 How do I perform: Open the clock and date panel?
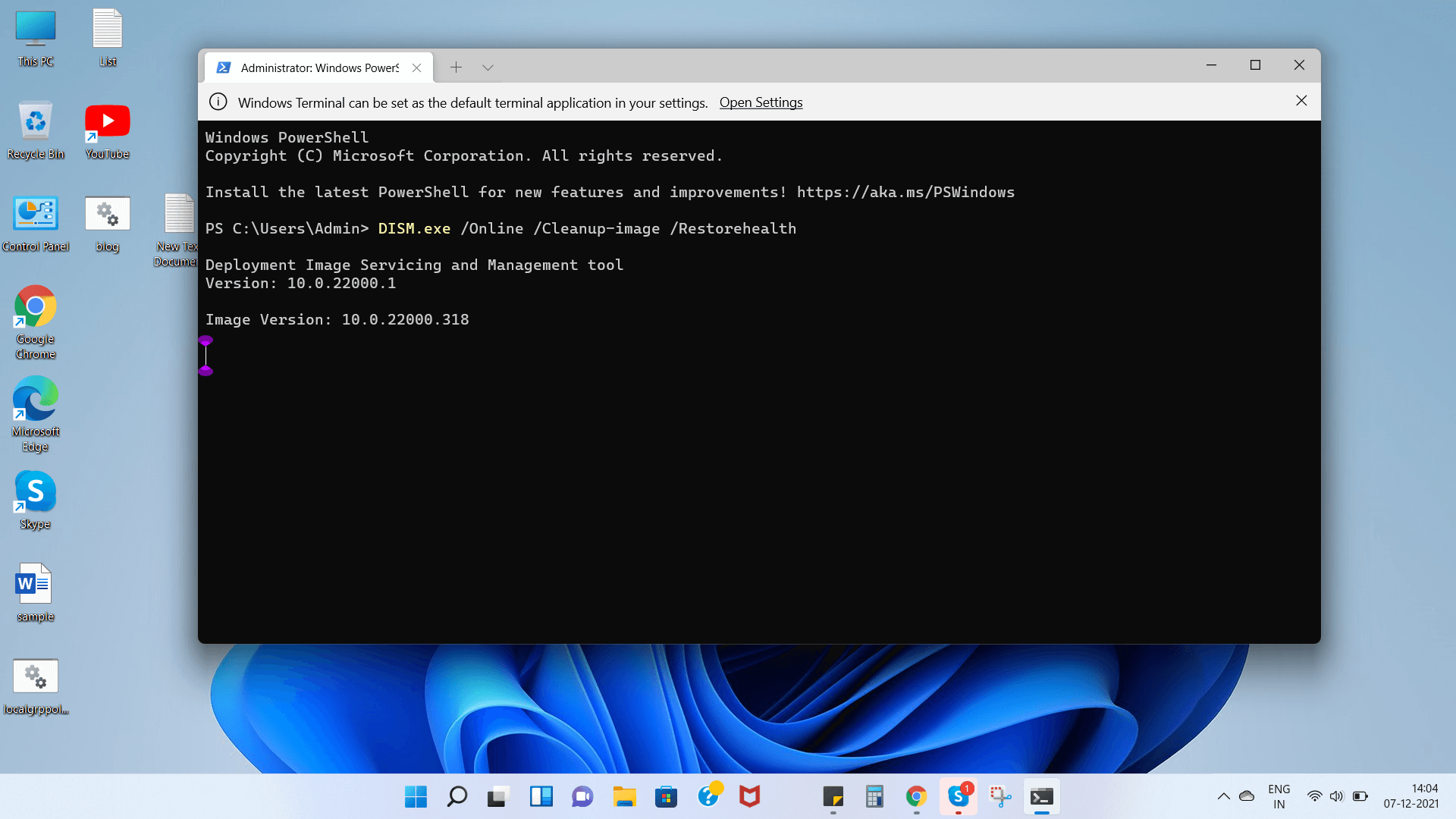click(1410, 796)
